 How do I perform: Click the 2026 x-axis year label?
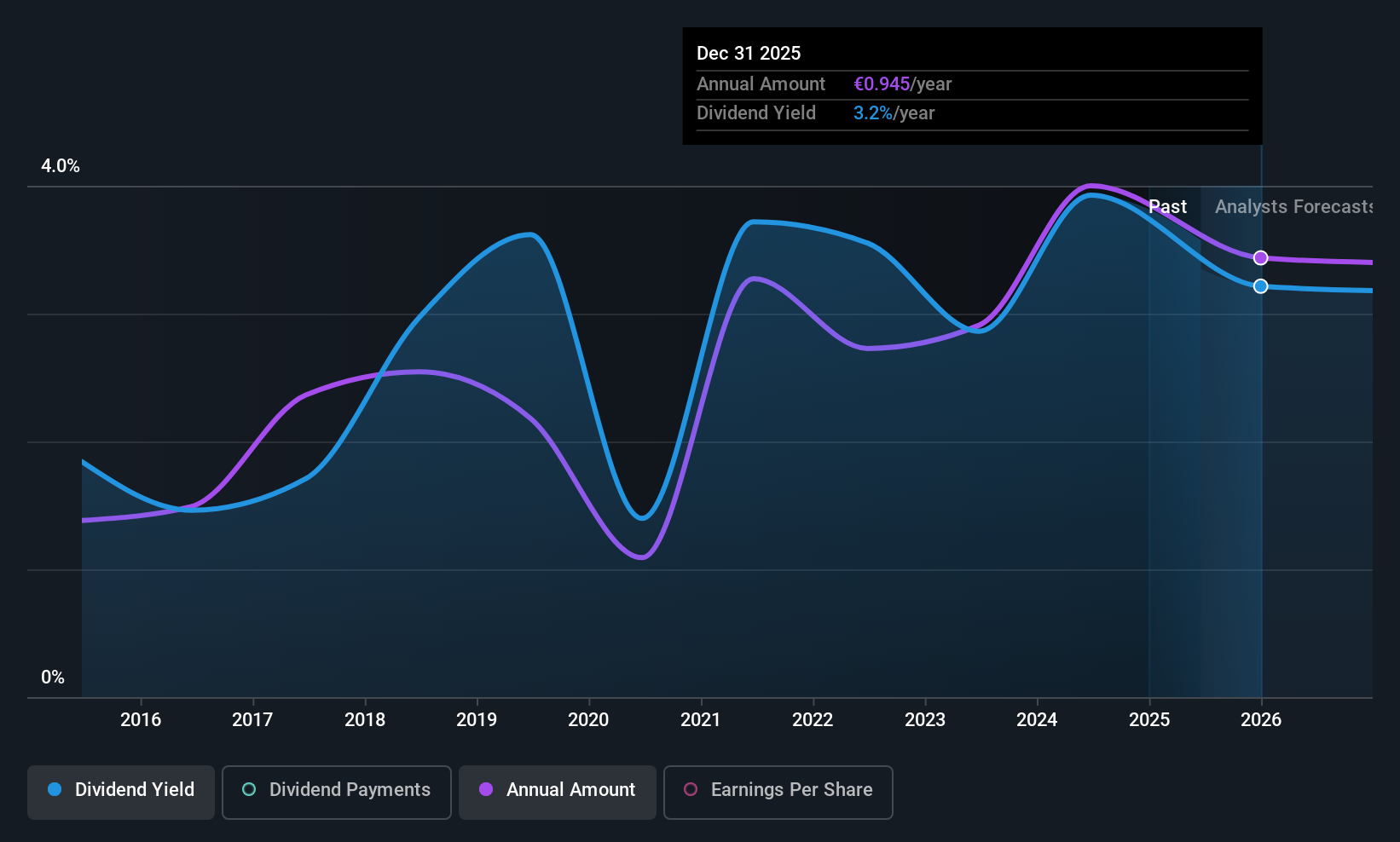click(x=1261, y=719)
